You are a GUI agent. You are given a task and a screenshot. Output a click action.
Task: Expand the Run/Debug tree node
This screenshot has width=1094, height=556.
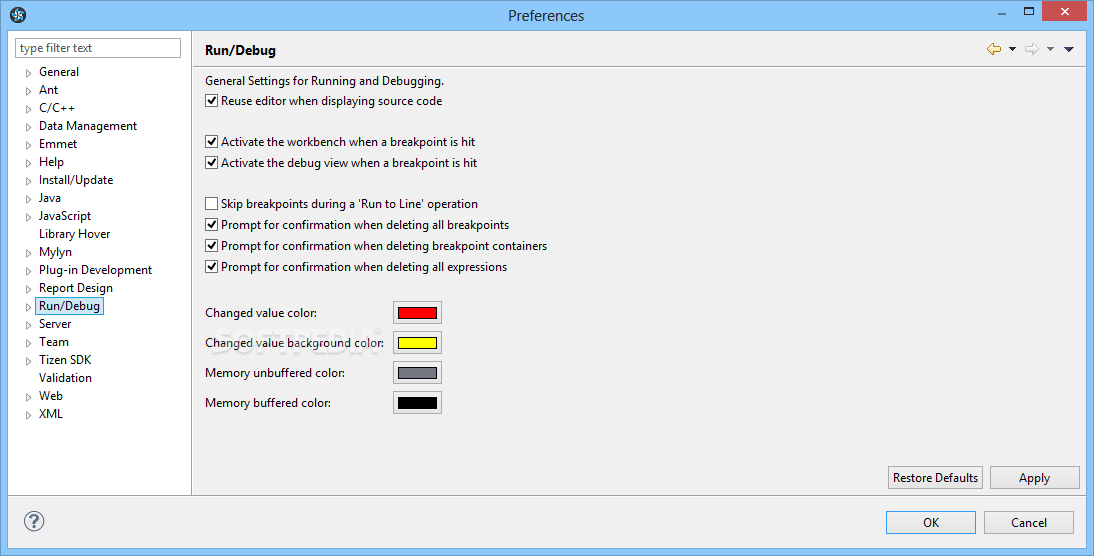(29, 307)
